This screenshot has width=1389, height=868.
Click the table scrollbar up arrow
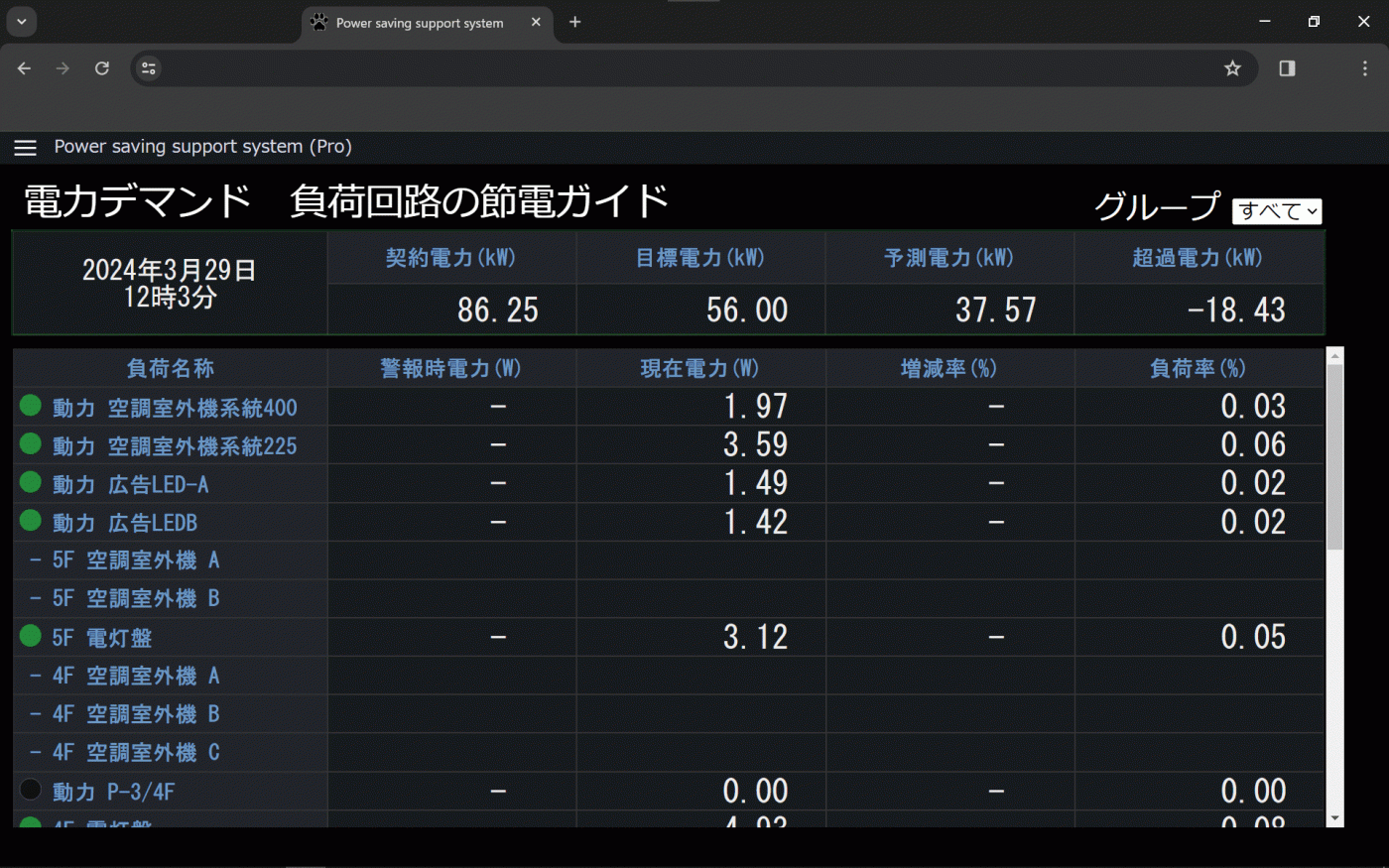tap(1335, 355)
